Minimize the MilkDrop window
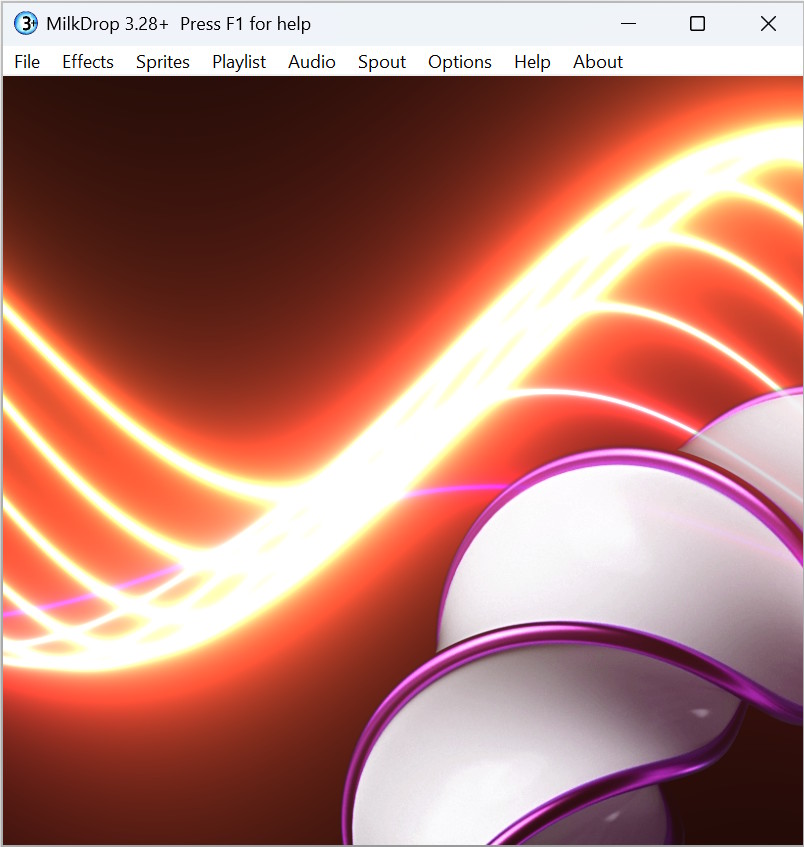The height and width of the screenshot is (847, 804). [628, 24]
